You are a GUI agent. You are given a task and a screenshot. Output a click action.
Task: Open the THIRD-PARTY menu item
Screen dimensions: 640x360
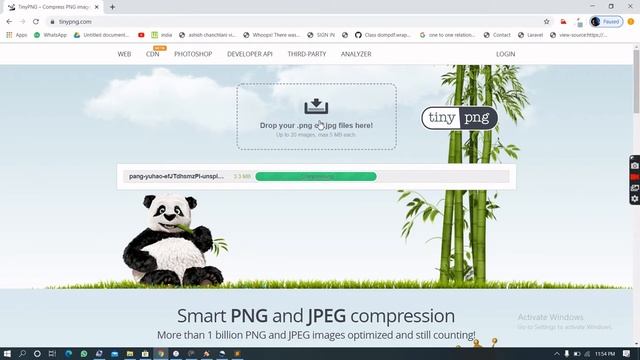point(307,54)
